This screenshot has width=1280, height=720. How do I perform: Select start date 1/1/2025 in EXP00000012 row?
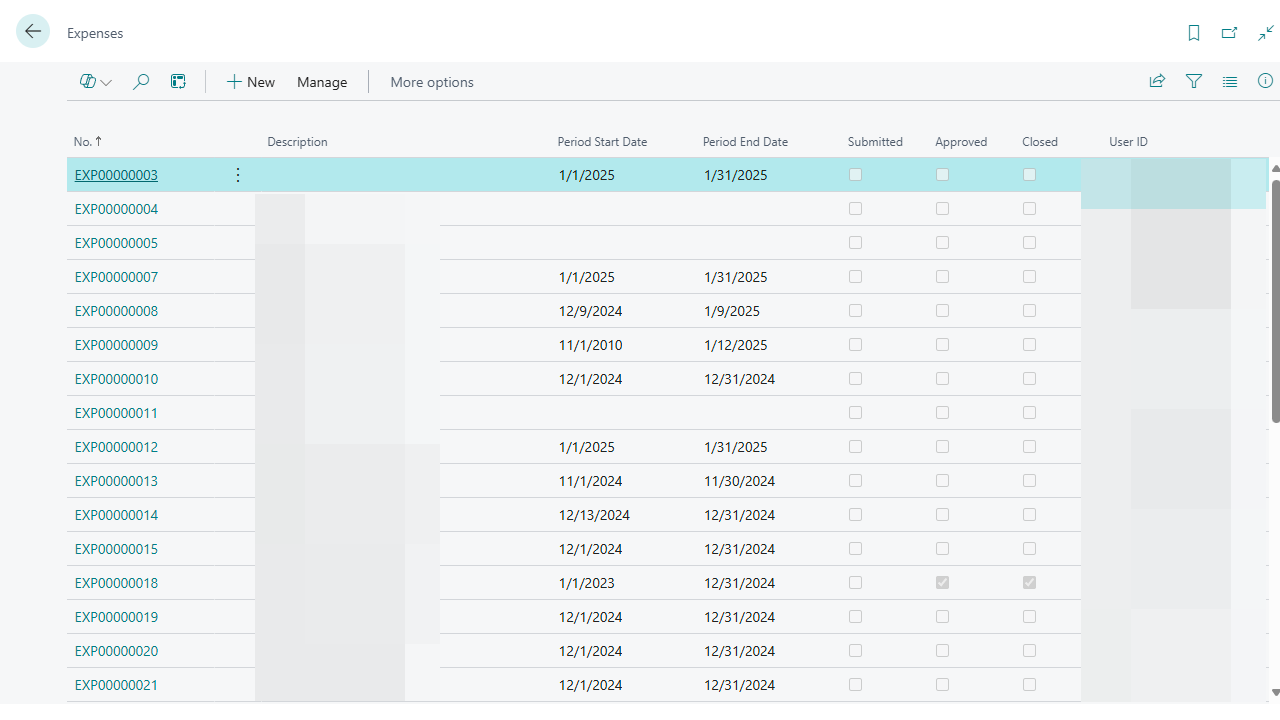pos(587,447)
